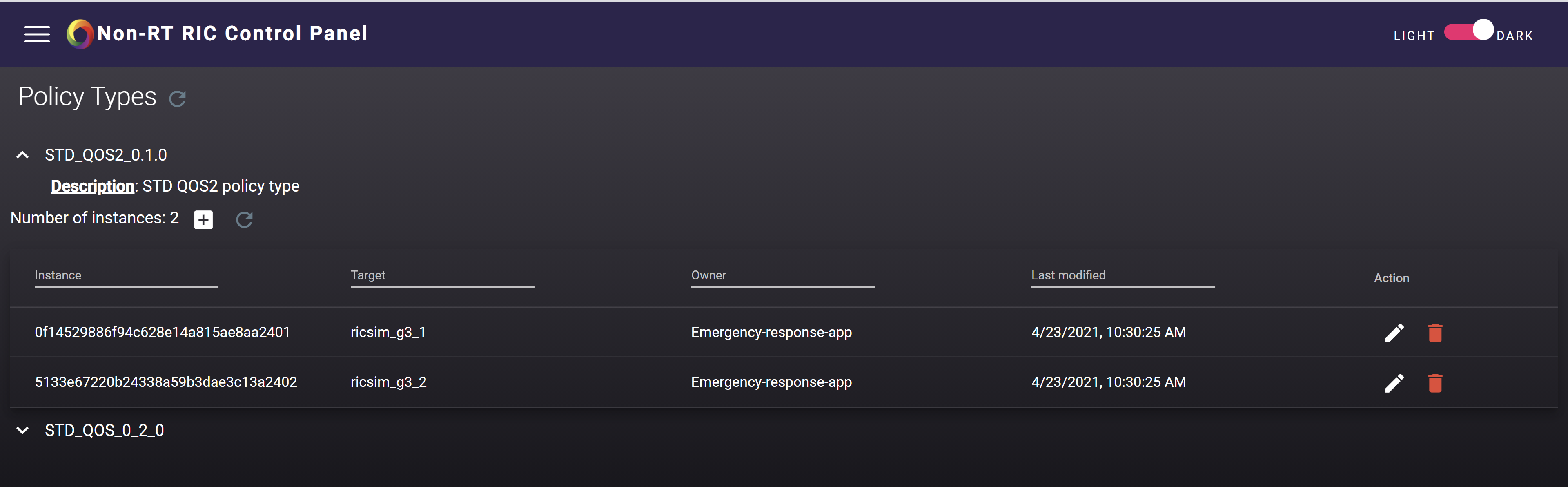Refresh the instances of STD_QOS2_0.1.0
1568x487 pixels.
(244, 220)
